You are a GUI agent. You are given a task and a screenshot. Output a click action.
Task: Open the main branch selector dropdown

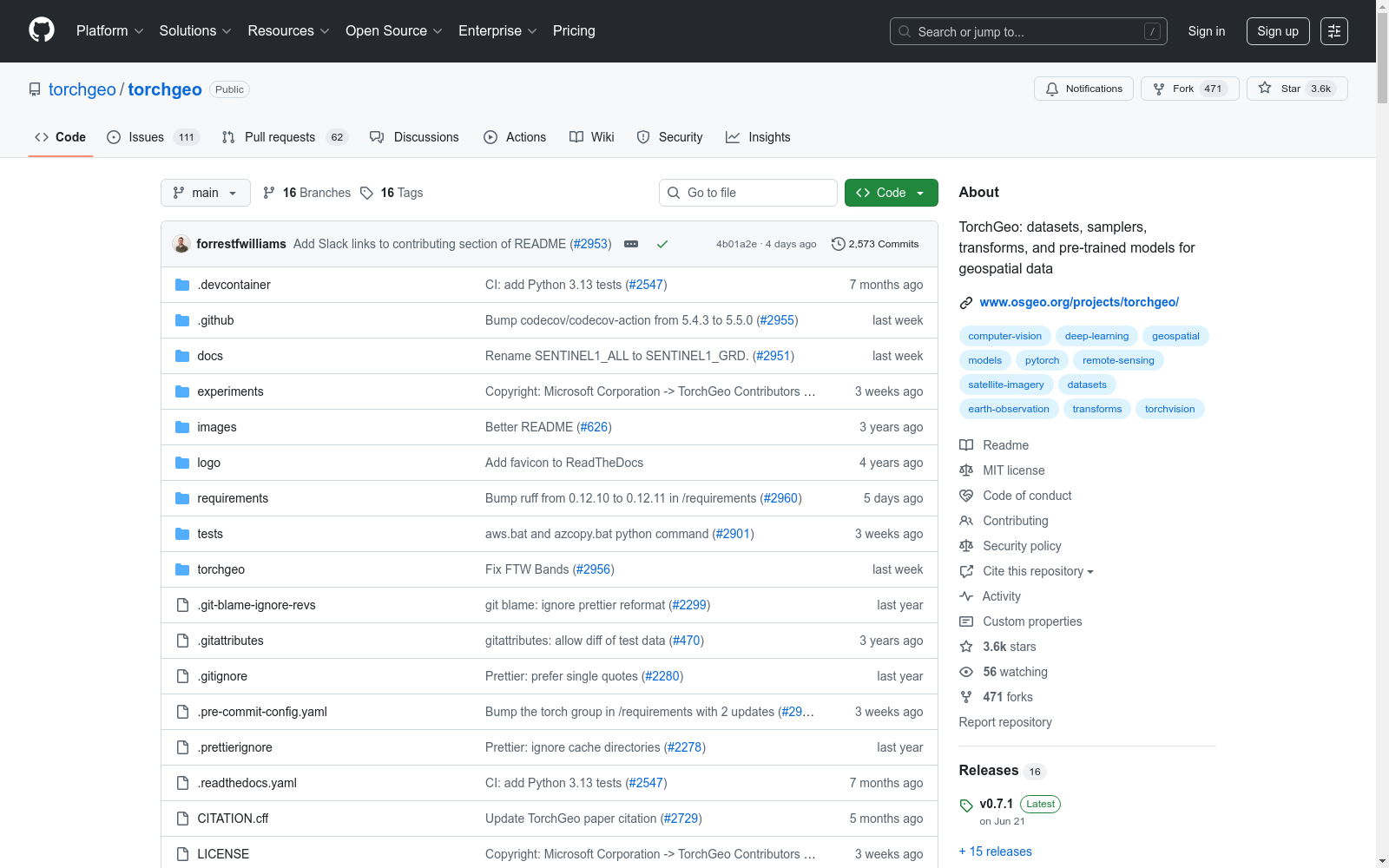click(206, 193)
